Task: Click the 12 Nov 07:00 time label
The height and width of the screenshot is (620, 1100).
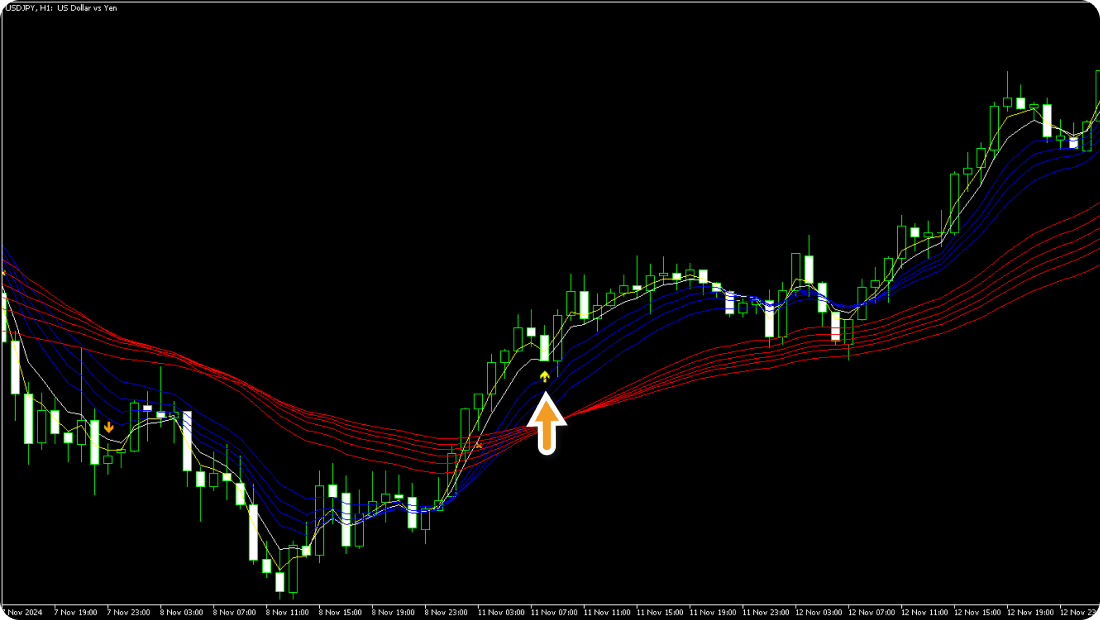Action: [871, 611]
